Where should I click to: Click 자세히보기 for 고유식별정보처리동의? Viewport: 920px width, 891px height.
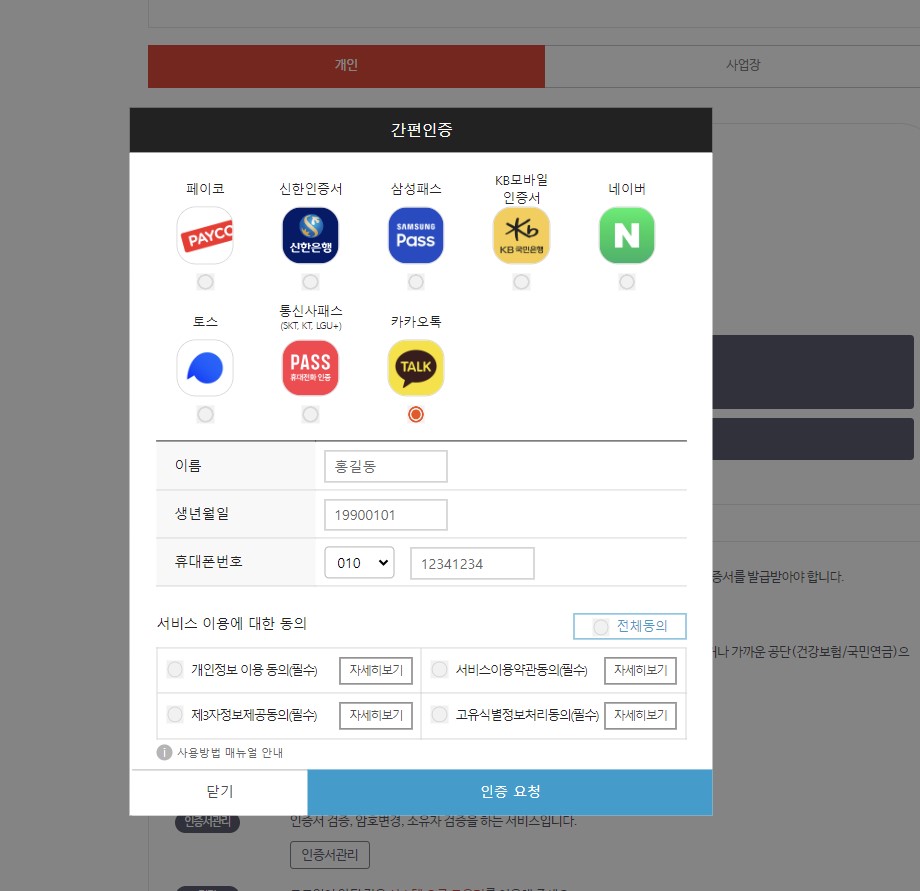coord(640,716)
